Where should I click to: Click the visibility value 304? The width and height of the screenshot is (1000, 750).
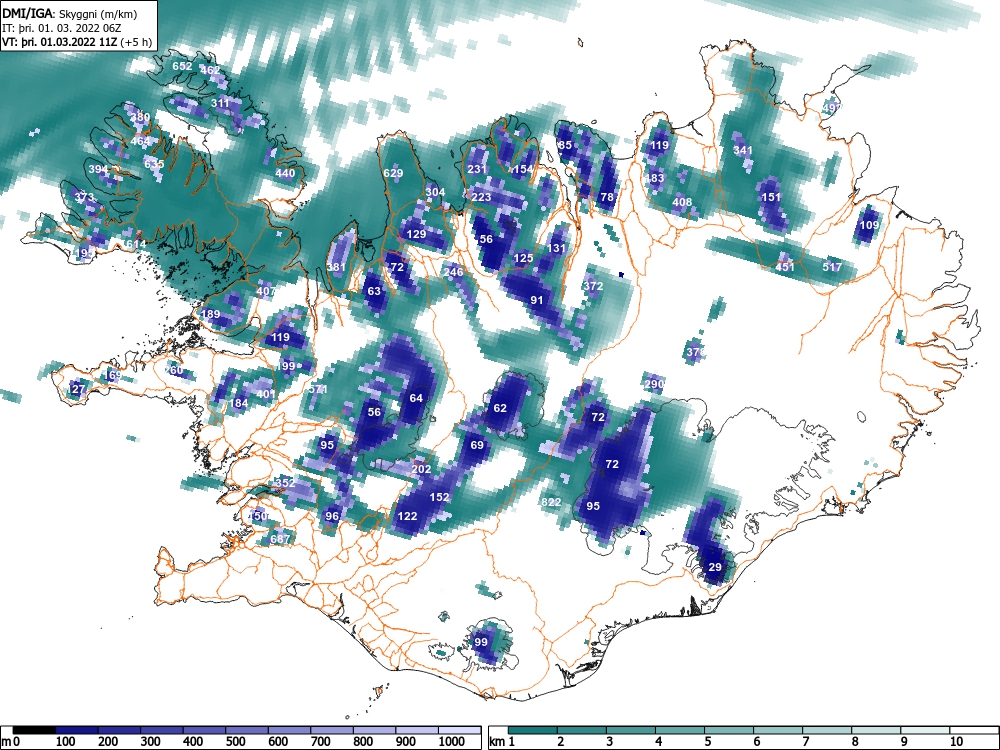[436, 192]
